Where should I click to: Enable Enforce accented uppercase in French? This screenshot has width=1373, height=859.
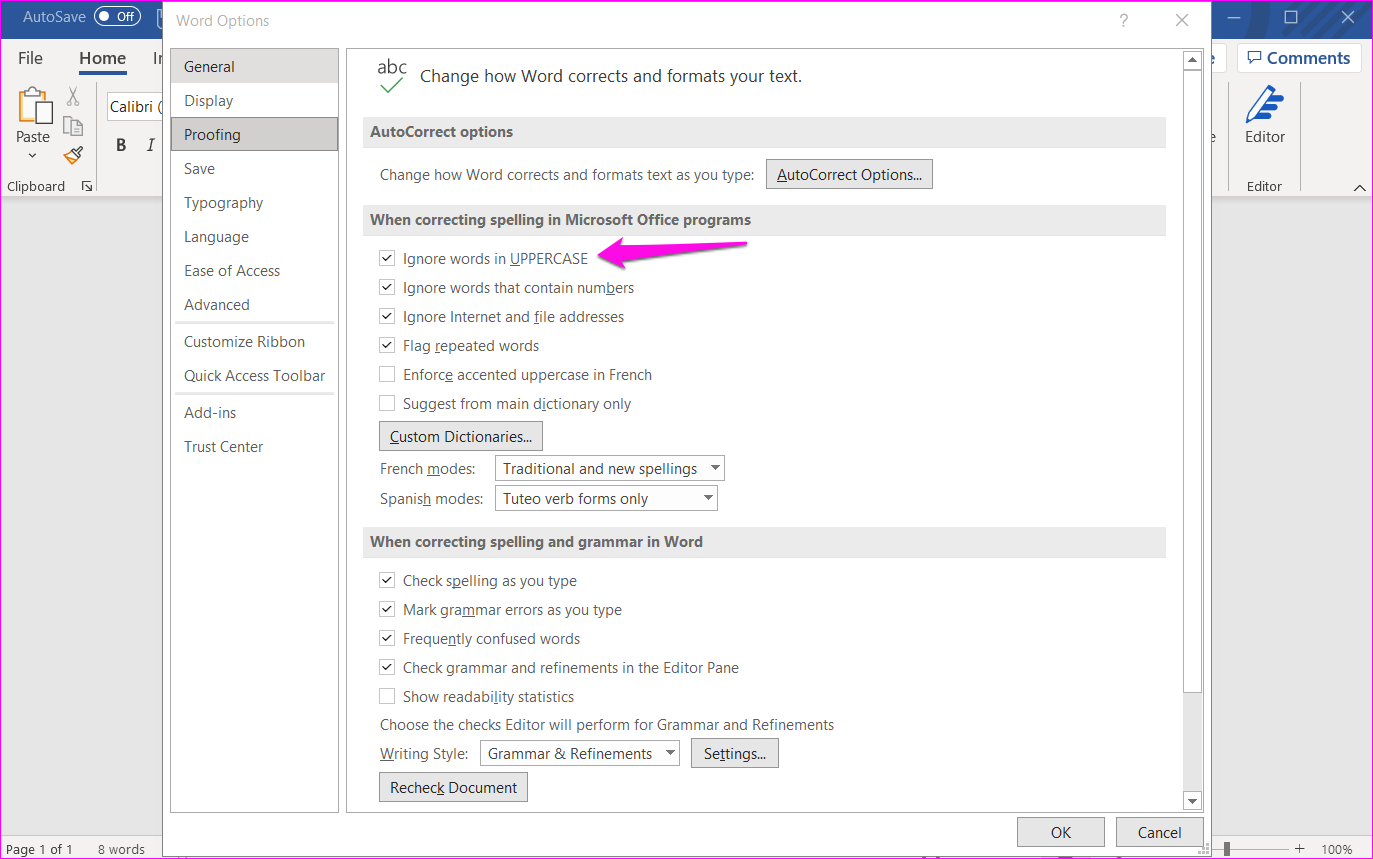coord(387,374)
